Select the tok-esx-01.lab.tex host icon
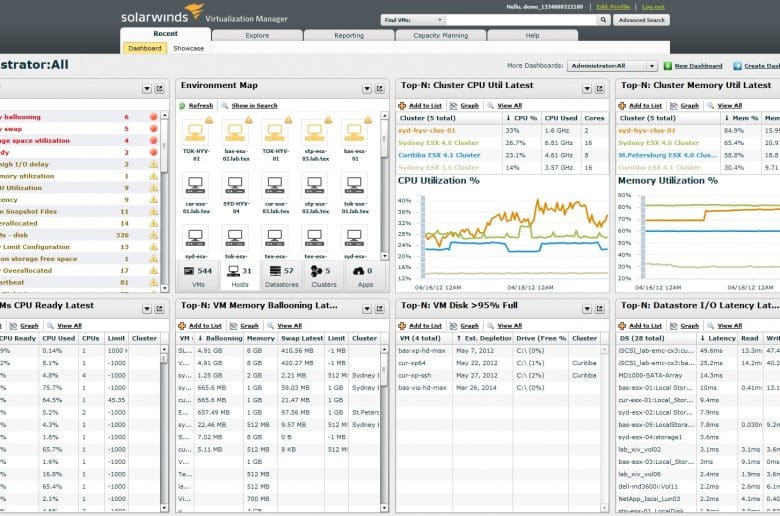The width and height of the screenshot is (780, 516). [x=354, y=185]
